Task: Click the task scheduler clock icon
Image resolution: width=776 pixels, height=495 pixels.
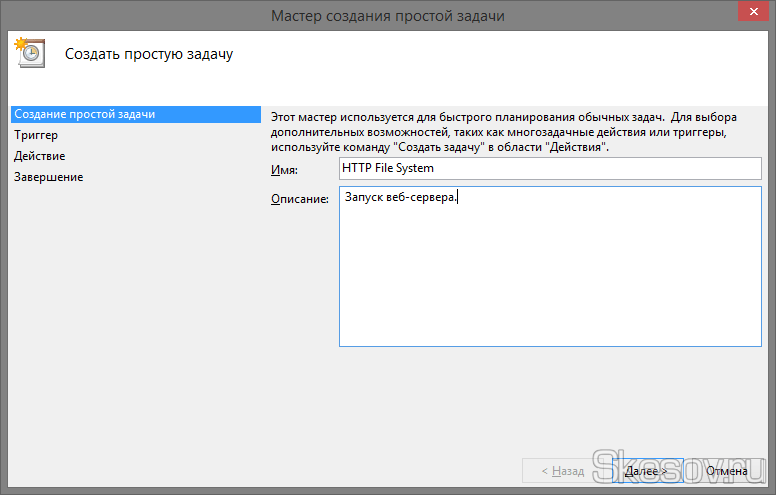Action: 30,52
